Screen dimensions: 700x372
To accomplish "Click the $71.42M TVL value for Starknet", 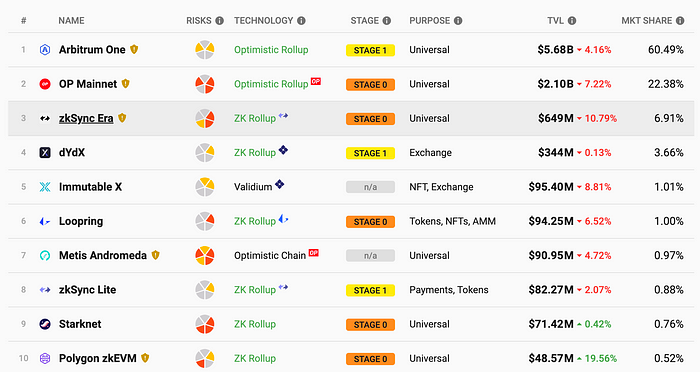I will tap(551, 324).
